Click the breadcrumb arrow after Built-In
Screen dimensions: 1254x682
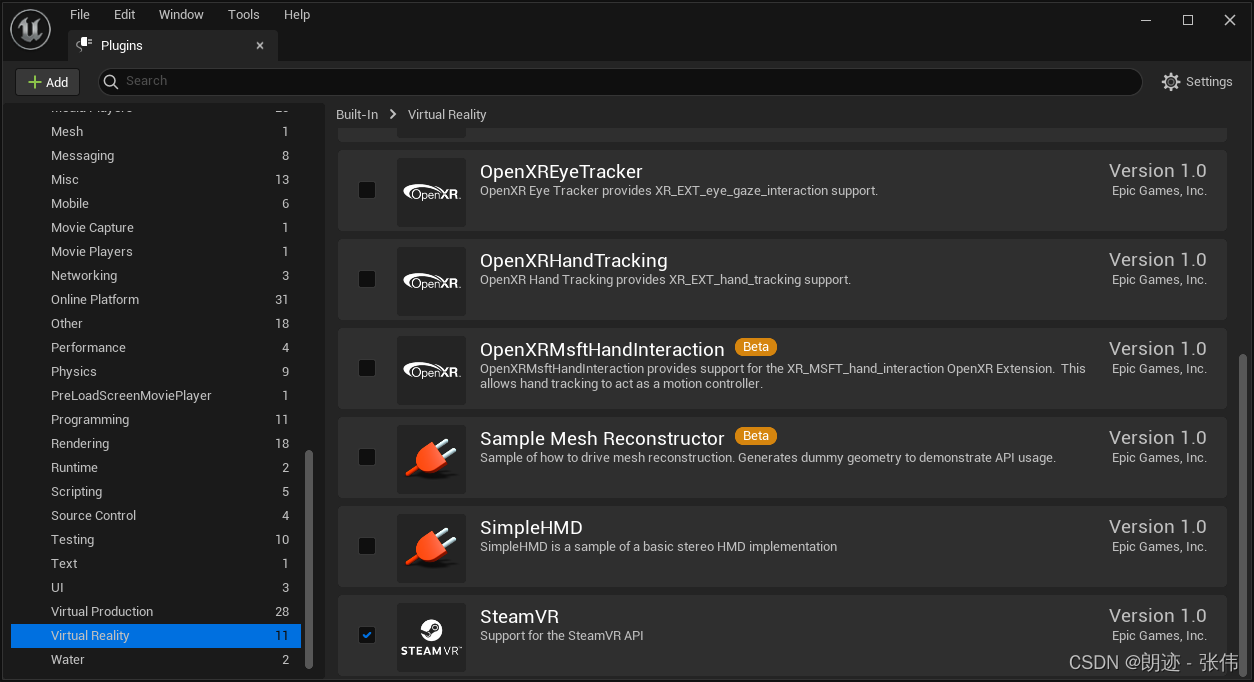point(393,115)
